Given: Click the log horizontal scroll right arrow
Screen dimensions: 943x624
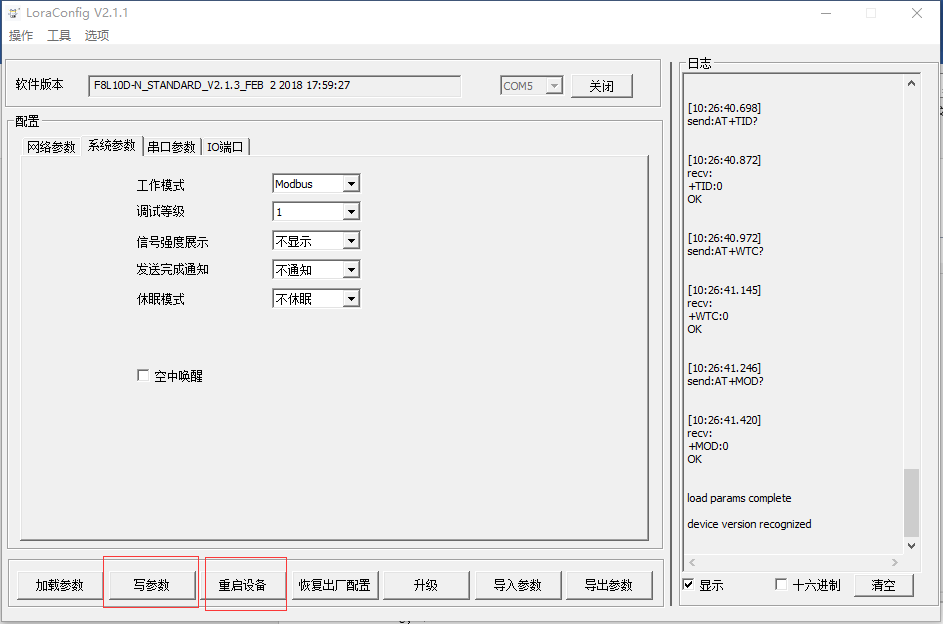Looking at the screenshot, I should (x=895, y=562).
